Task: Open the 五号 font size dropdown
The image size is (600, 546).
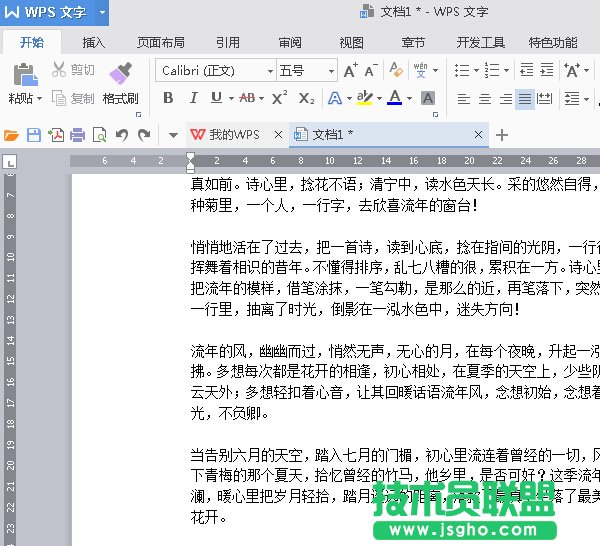Action: pos(331,71)
